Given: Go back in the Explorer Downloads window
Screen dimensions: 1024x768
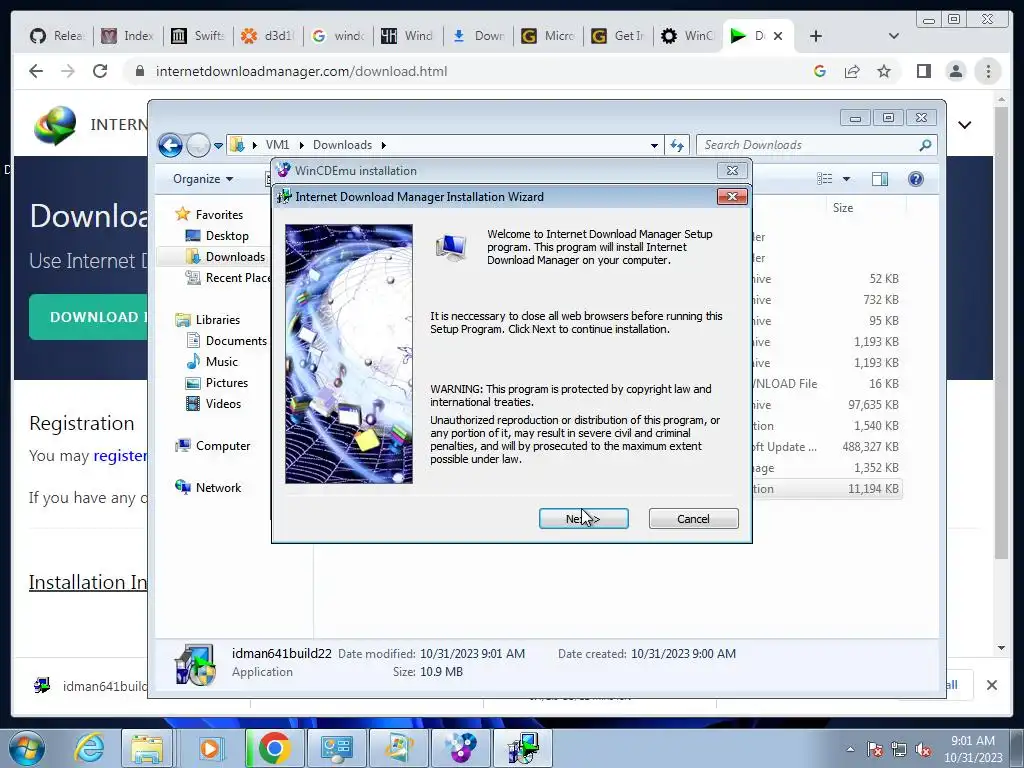Looking at the screenshot, I should 170,145.
